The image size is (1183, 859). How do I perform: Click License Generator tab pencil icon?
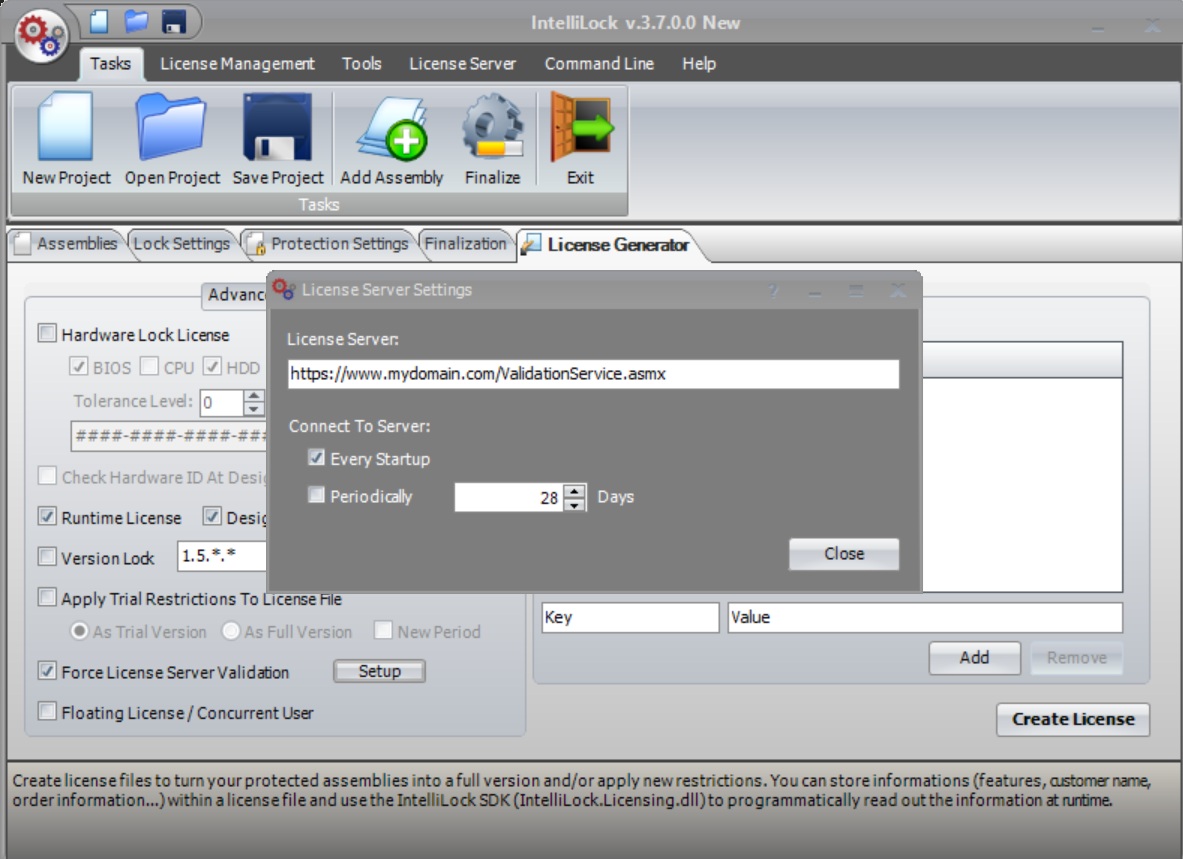[531, 244]
